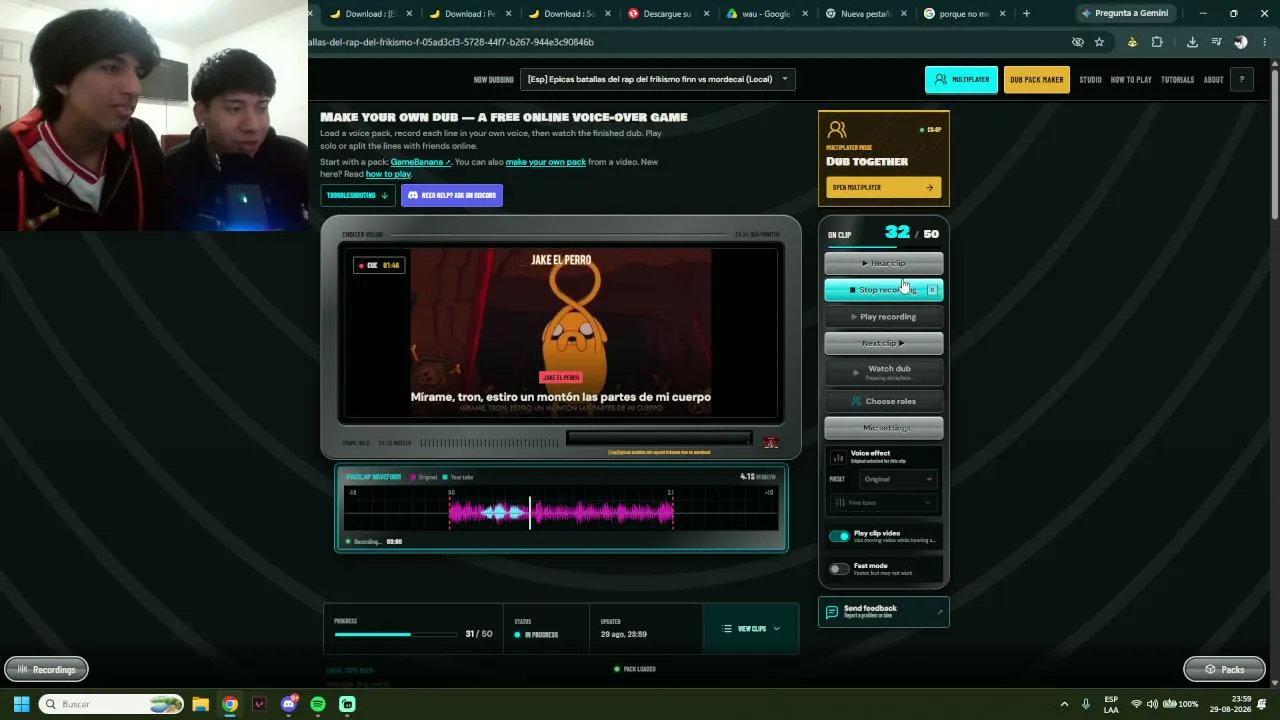Open the Now Dubbing pack dropdown
The image size is (1280, 720).
tap(658, 80)
